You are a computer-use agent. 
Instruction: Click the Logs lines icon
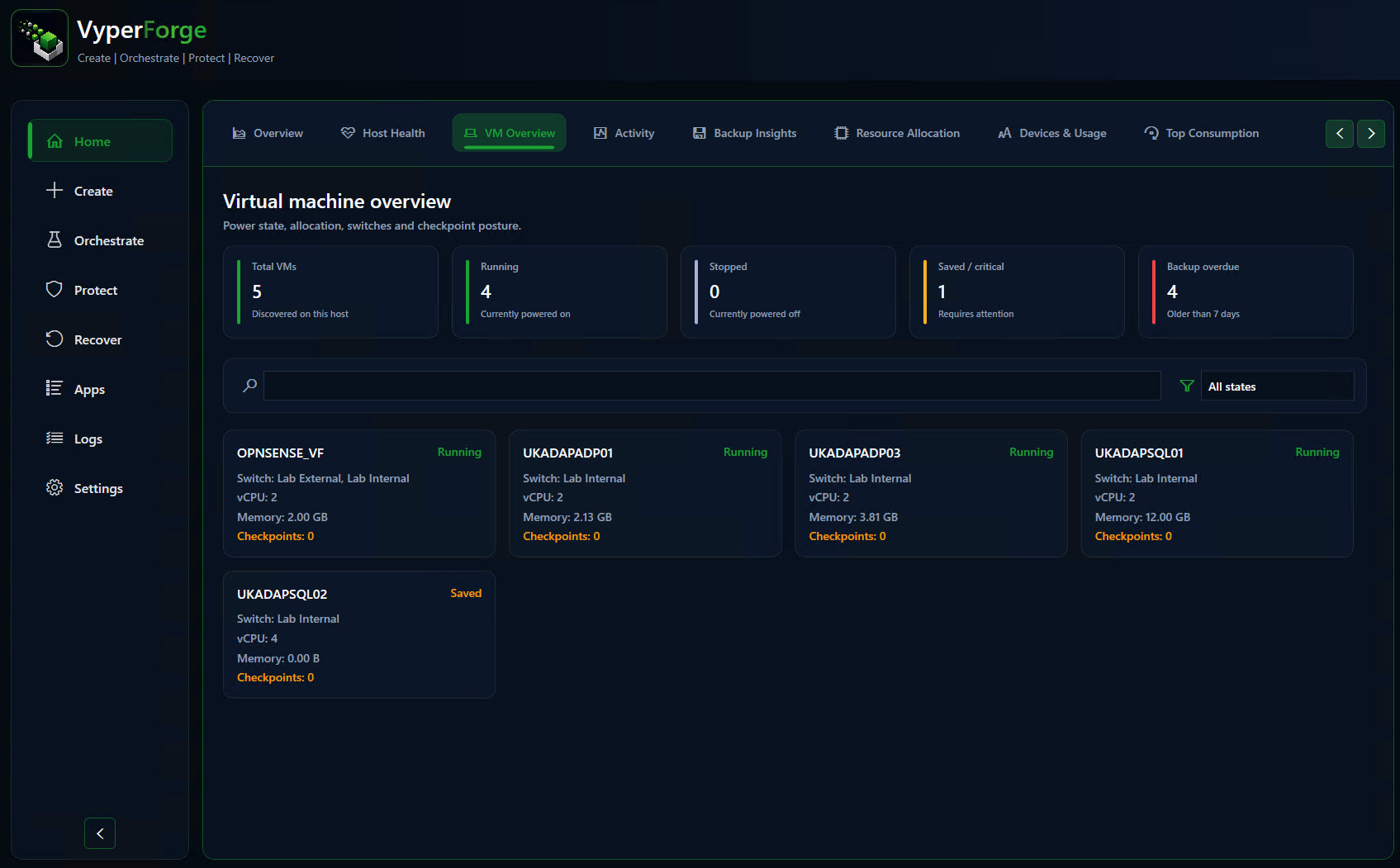coord(55,439)
